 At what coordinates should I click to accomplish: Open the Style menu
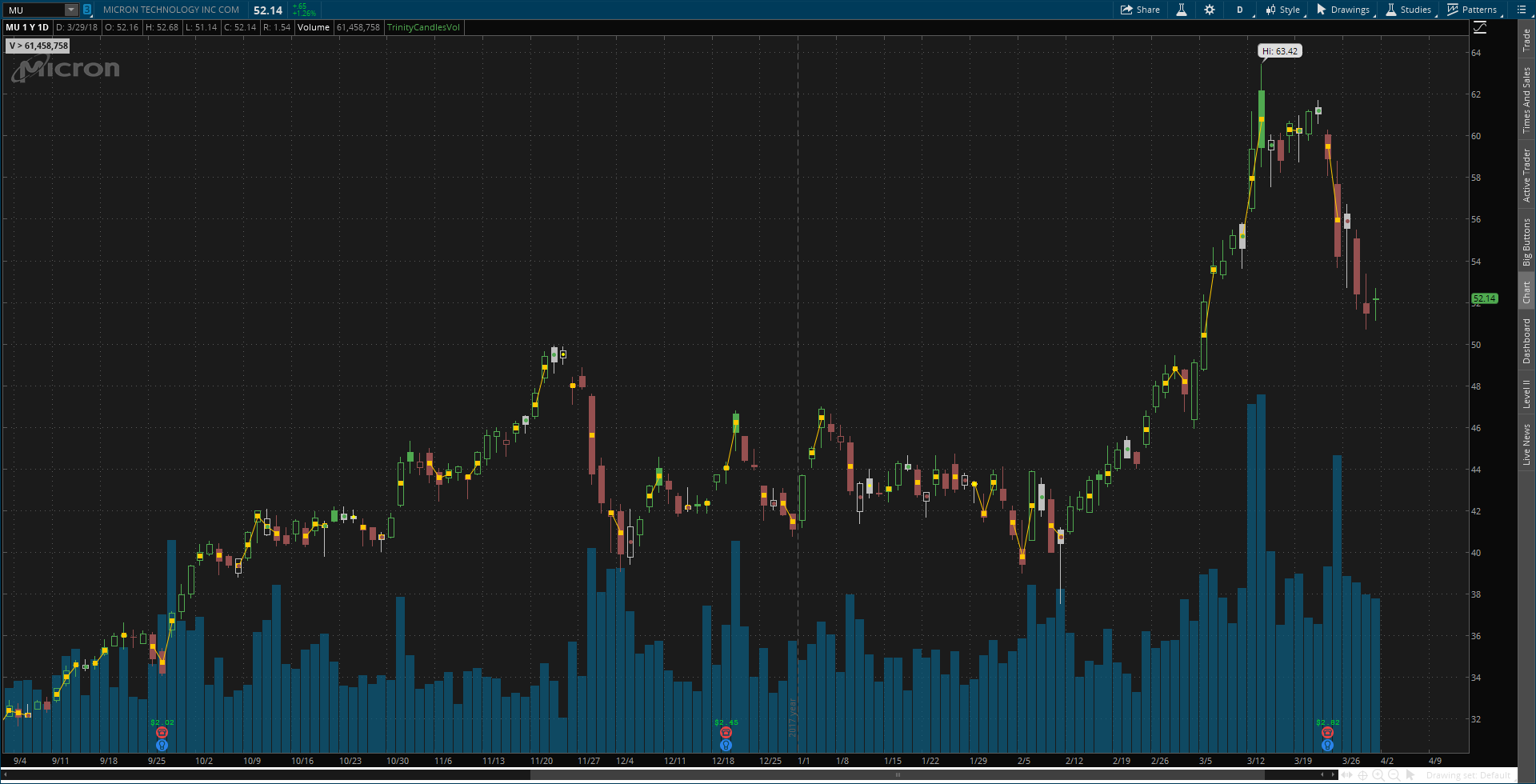(x=1283, y=10)
